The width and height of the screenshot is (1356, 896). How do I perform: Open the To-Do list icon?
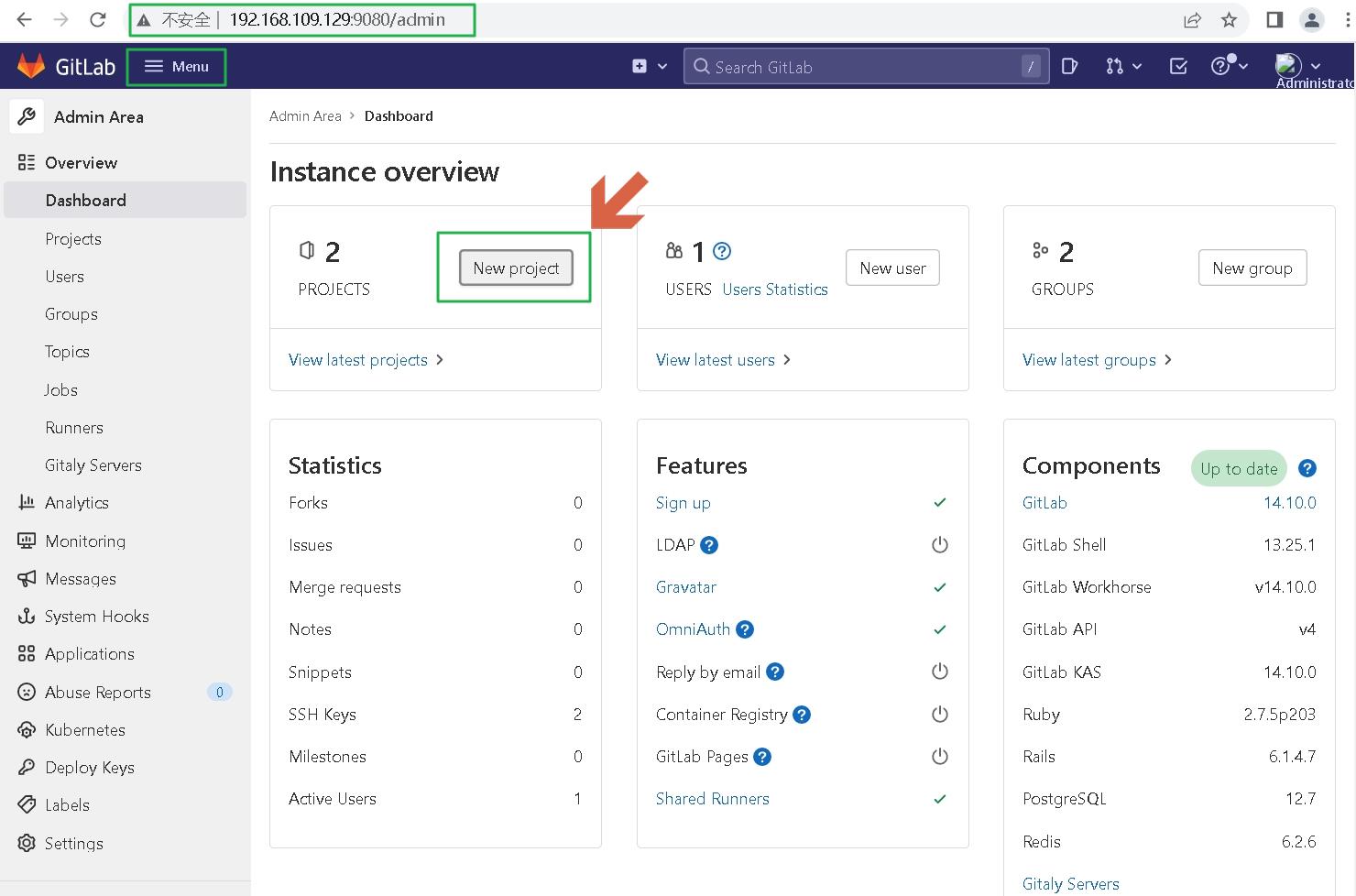(x=1179, y=66)
